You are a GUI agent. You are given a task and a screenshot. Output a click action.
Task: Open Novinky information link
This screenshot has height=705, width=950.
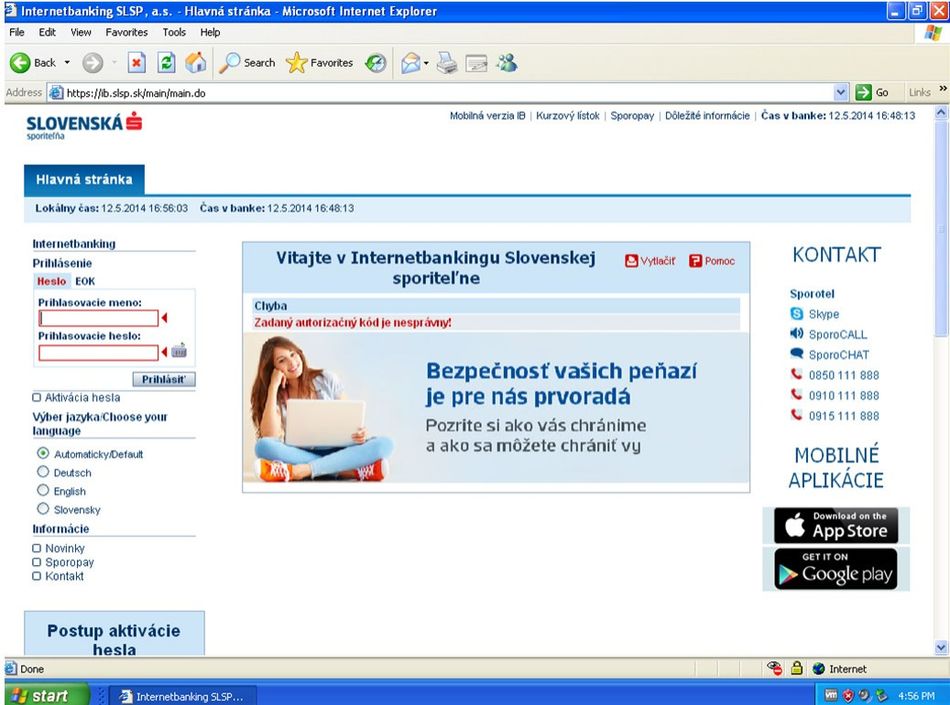tap(65, 548)
